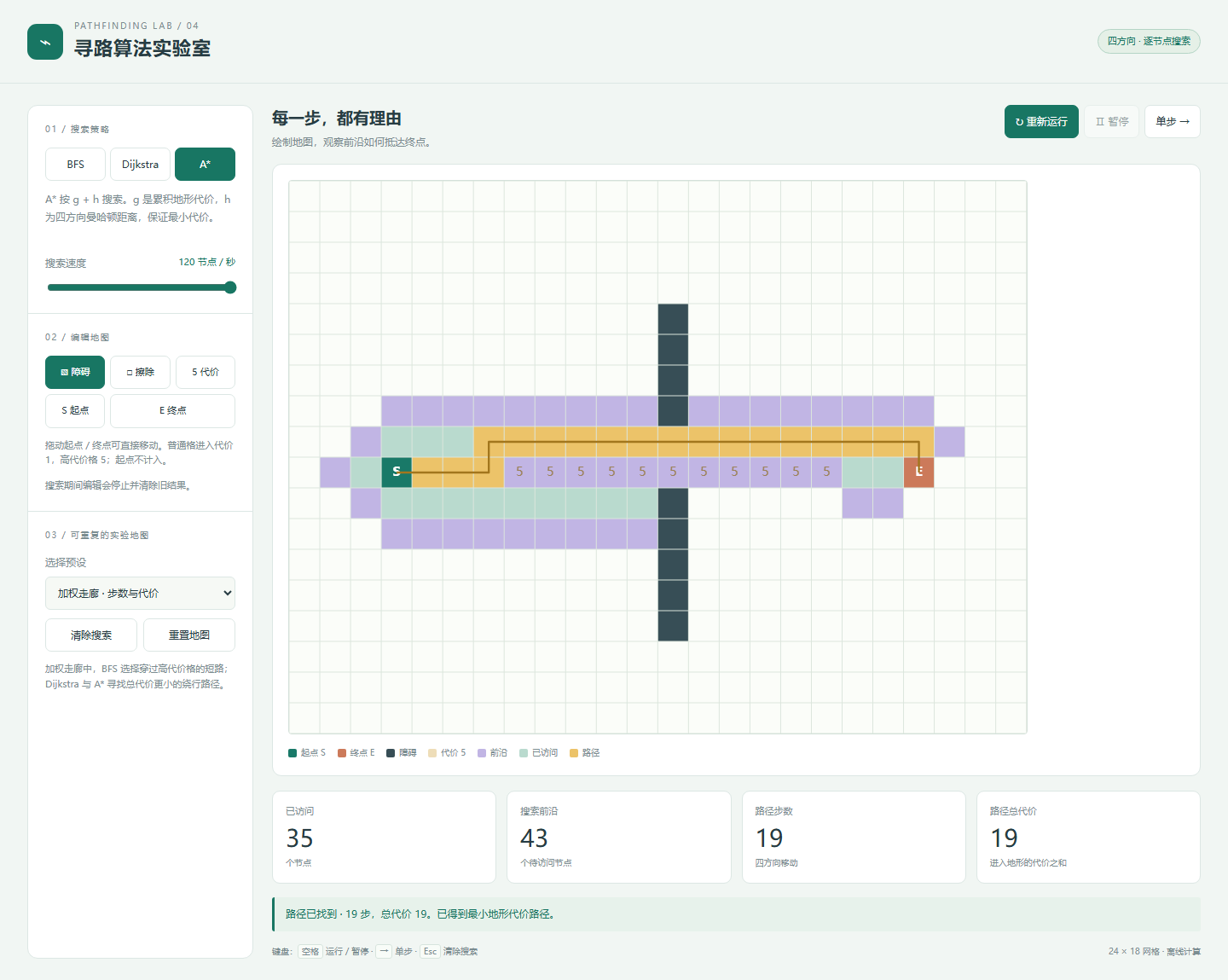
Task: Switch search strategy to BFS
Action: click(75, 164)
